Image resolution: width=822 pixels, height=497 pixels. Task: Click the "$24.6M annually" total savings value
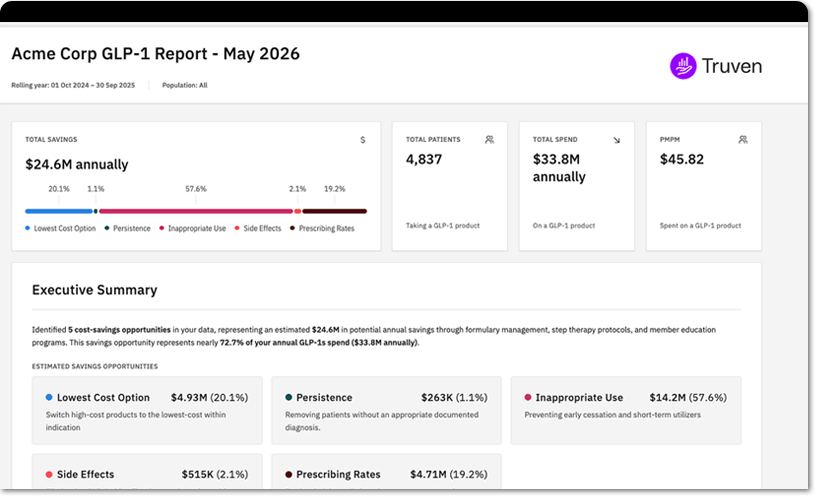pos(77,165)
